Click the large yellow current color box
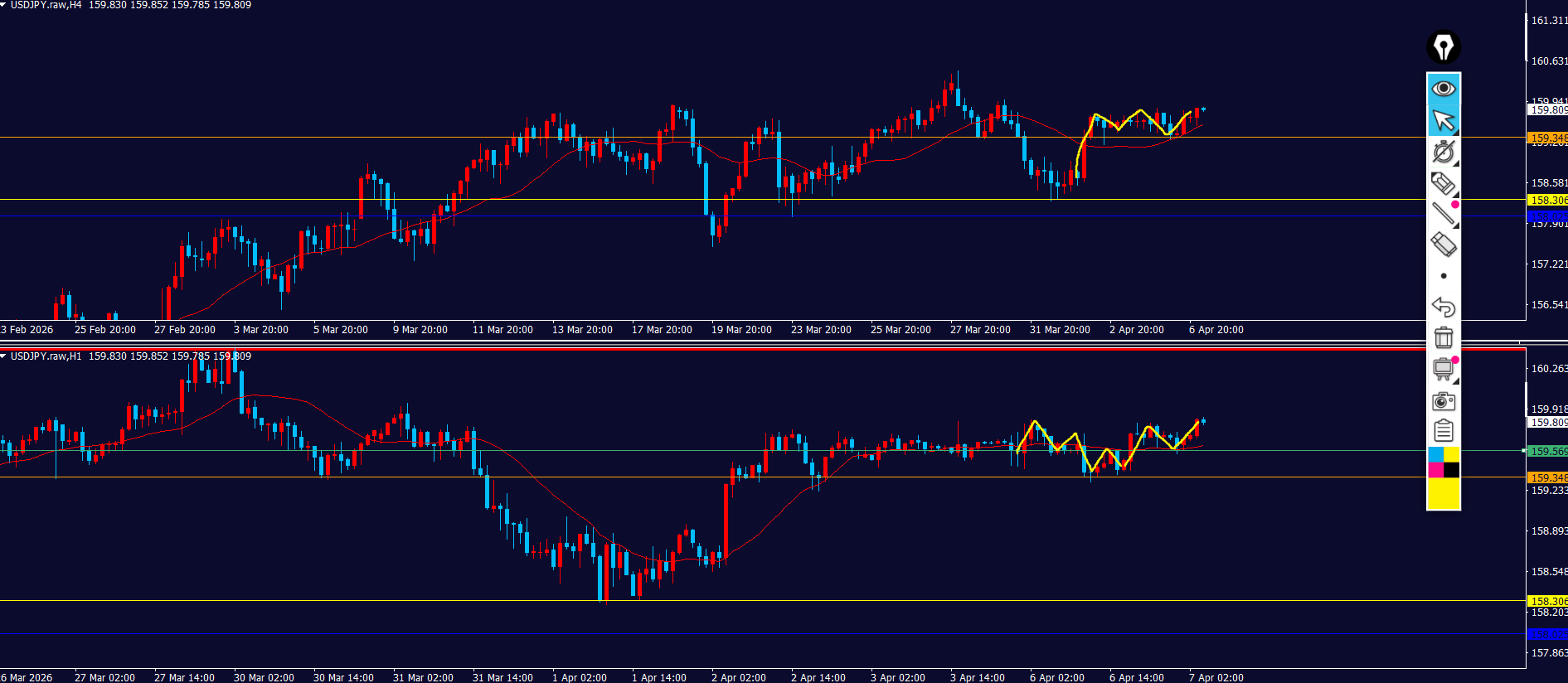This screenshot has width=1568, height=683. click(x=1443, y=494)
